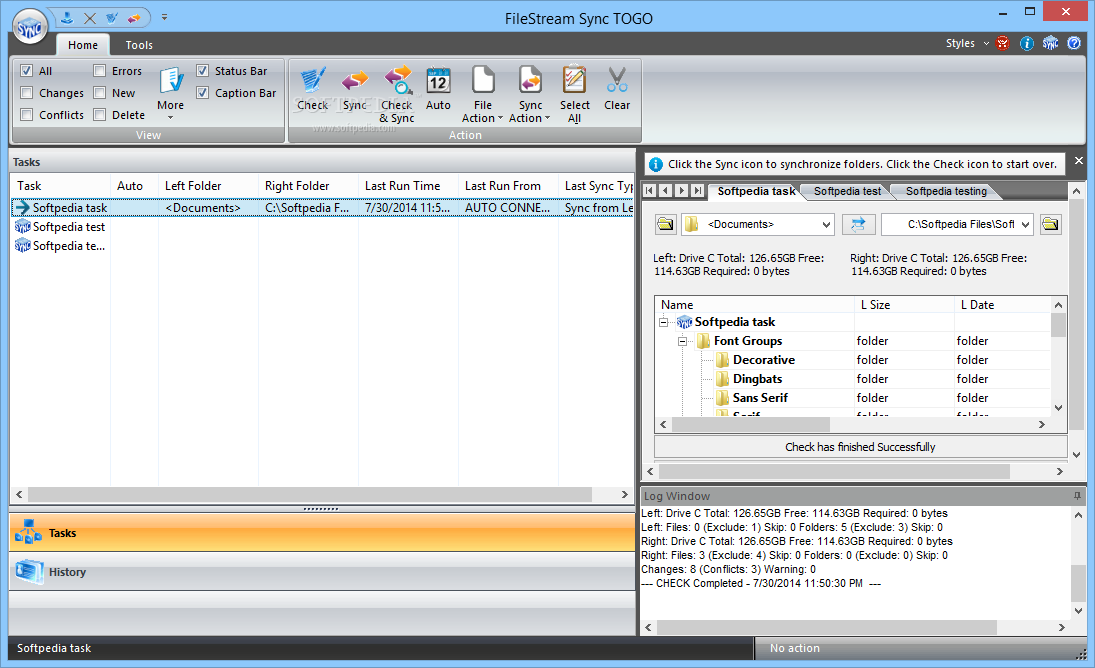This screenshot has width=1095, height=668.
Task: Select the Softpedia testing tab
Action: (946, 191)
